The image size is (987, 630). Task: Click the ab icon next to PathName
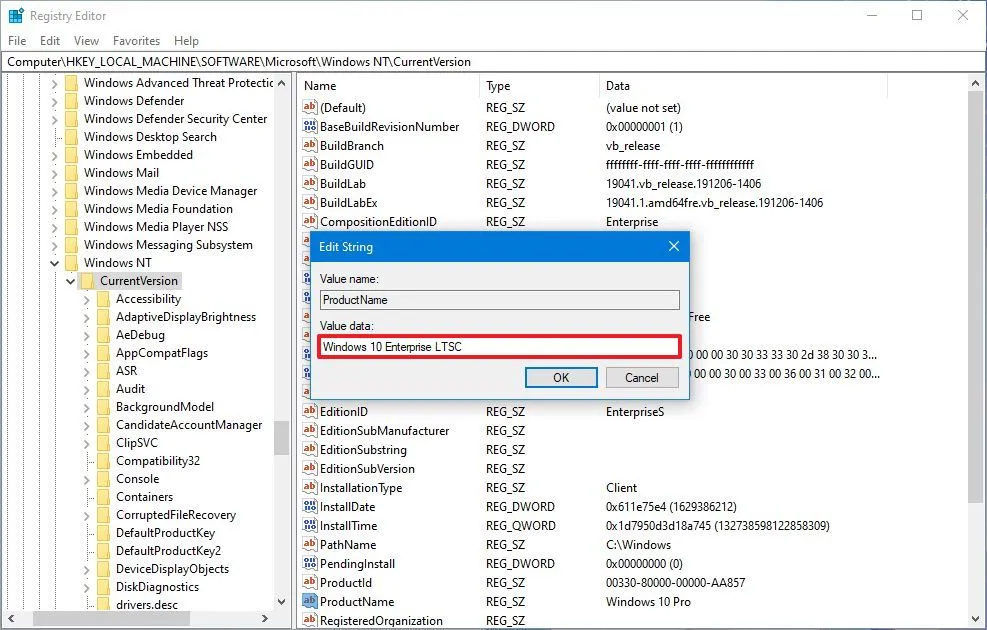pyautogui.click(x=309, y=544)
